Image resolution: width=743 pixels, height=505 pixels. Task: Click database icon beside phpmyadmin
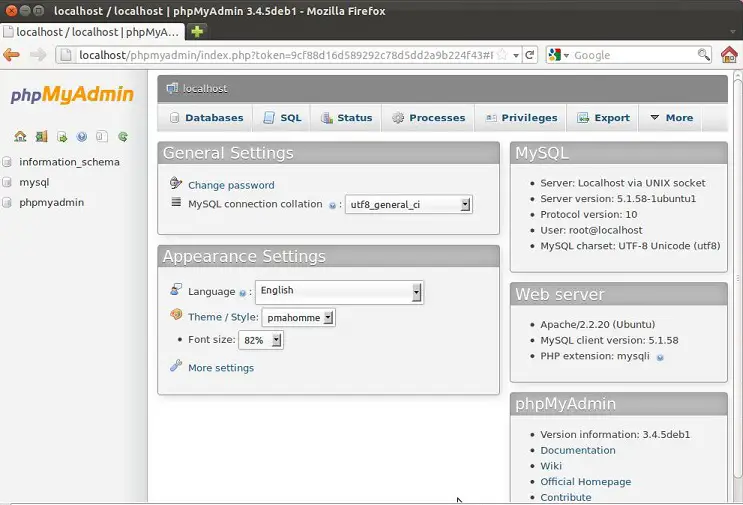click(7, 203)
